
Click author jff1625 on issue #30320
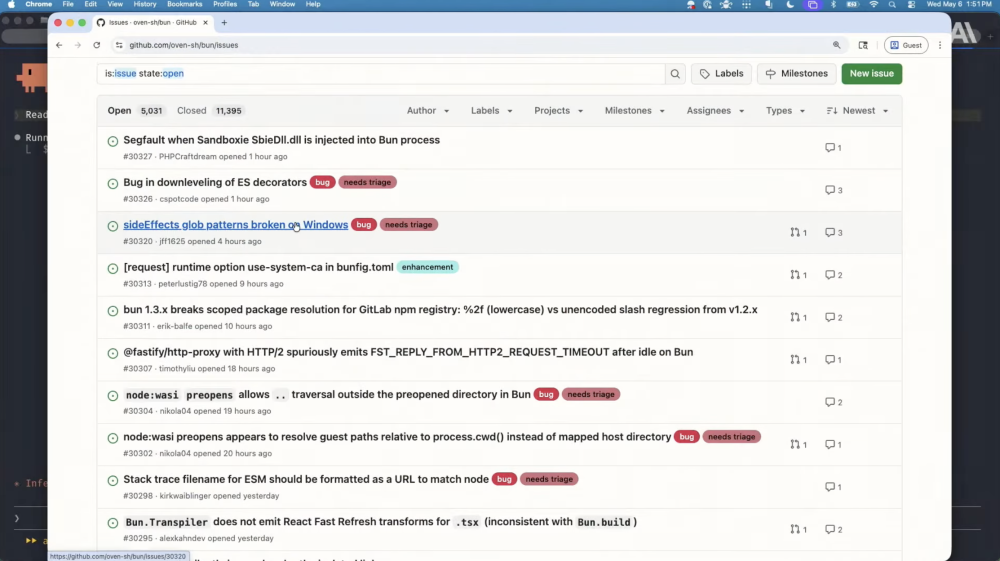(172, 242)
